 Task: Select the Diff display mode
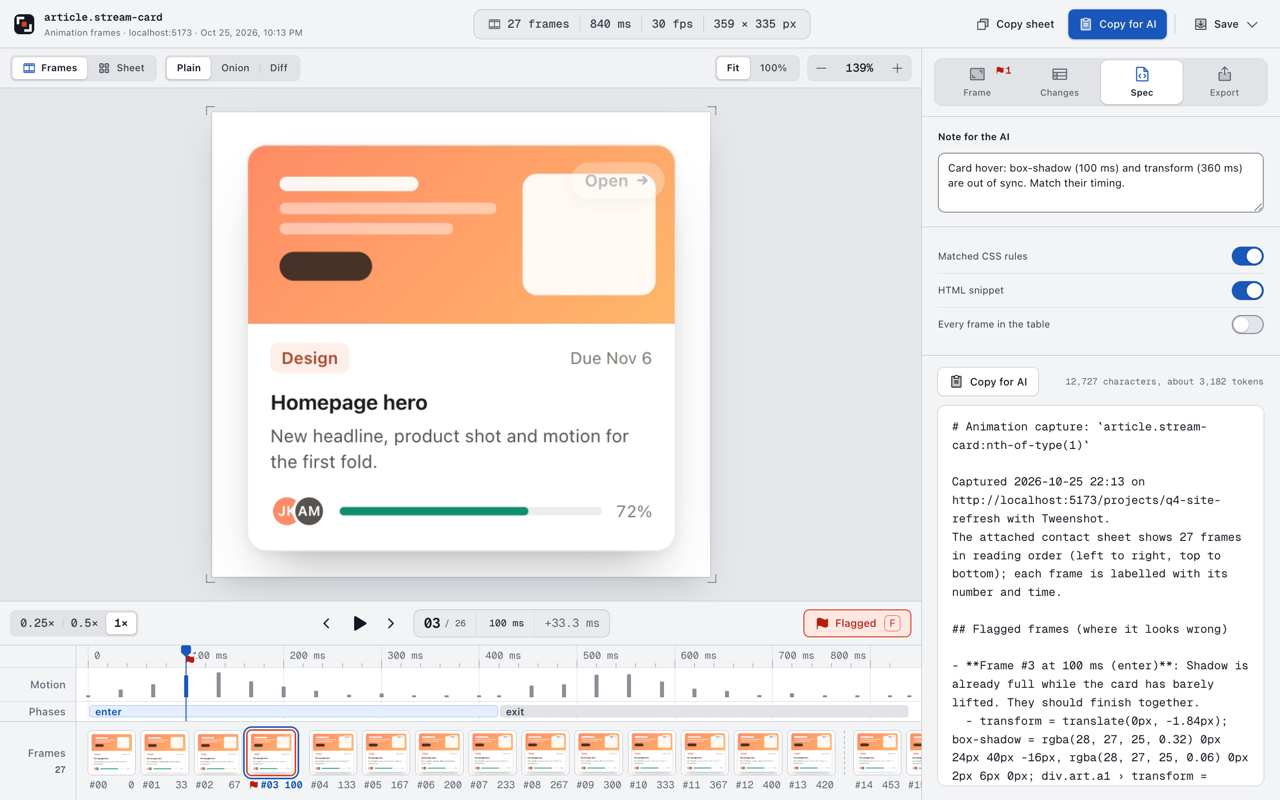point(278,68)
